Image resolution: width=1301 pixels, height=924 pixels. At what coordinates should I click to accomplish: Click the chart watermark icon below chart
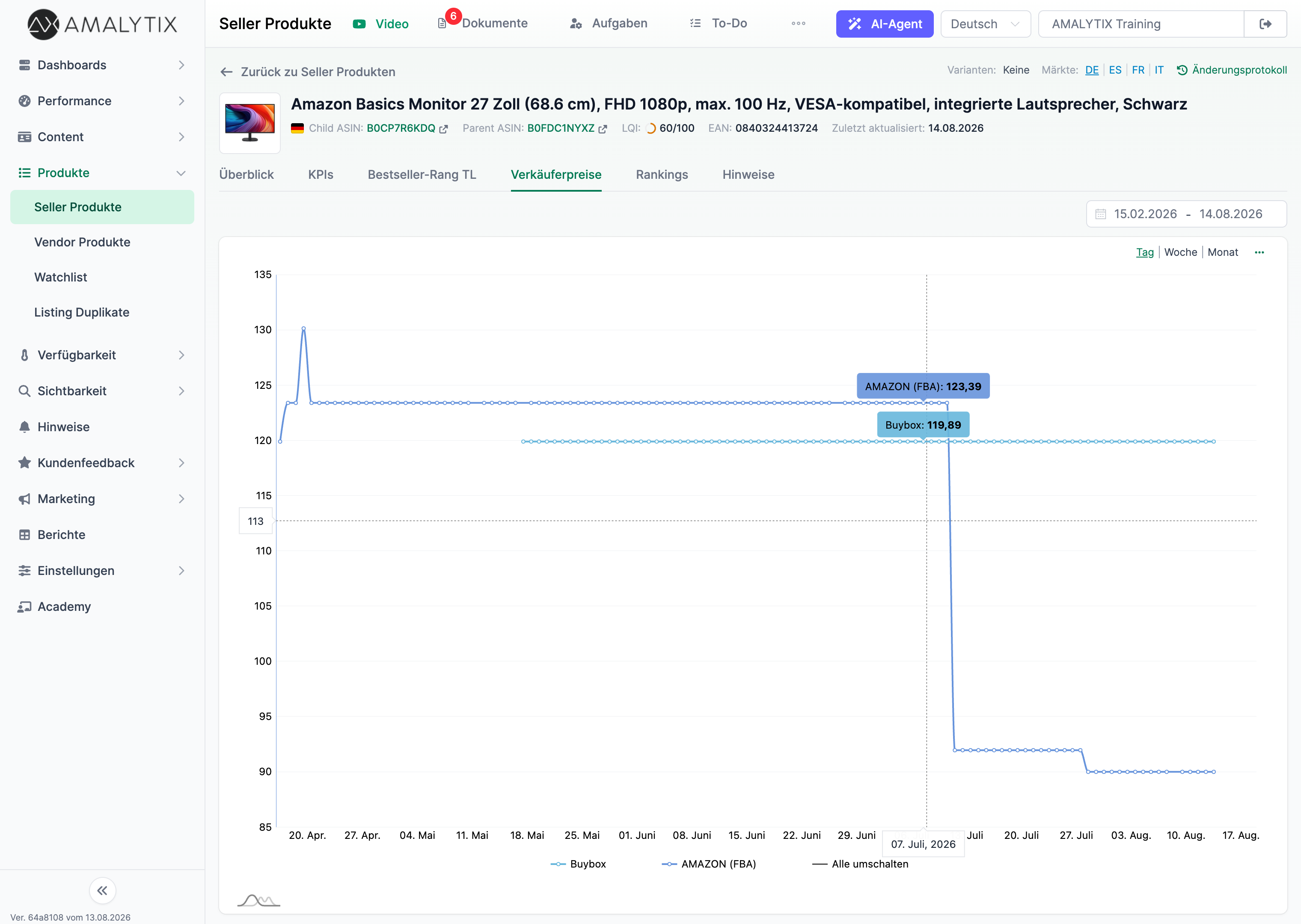(x=259, y=900)
